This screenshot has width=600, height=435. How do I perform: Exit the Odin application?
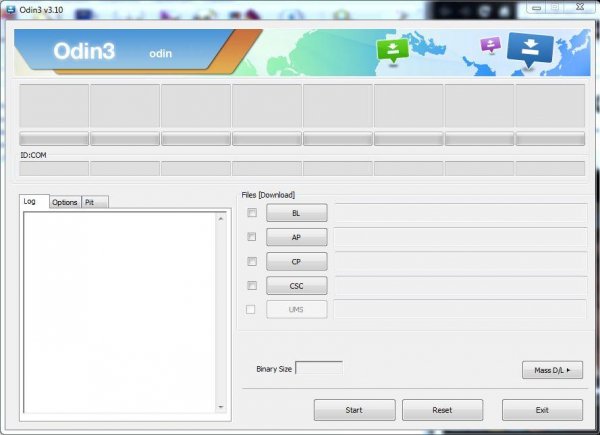point(542,410)
